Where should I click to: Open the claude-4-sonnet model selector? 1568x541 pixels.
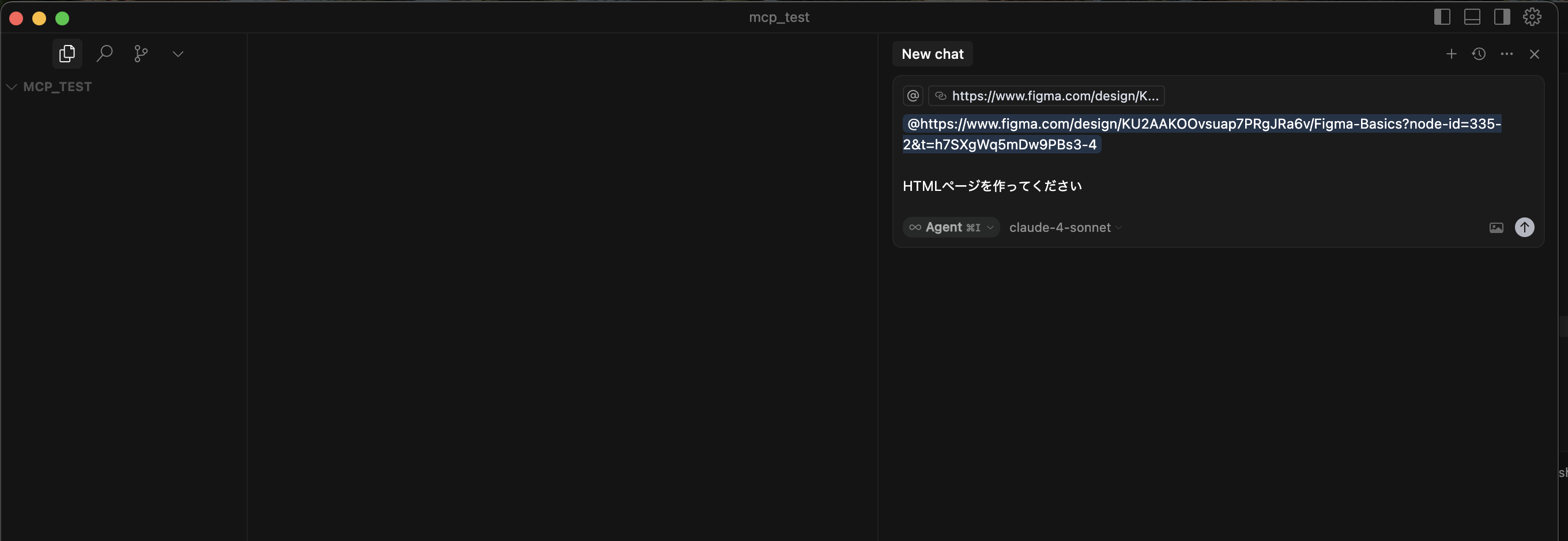(1065, 227)
